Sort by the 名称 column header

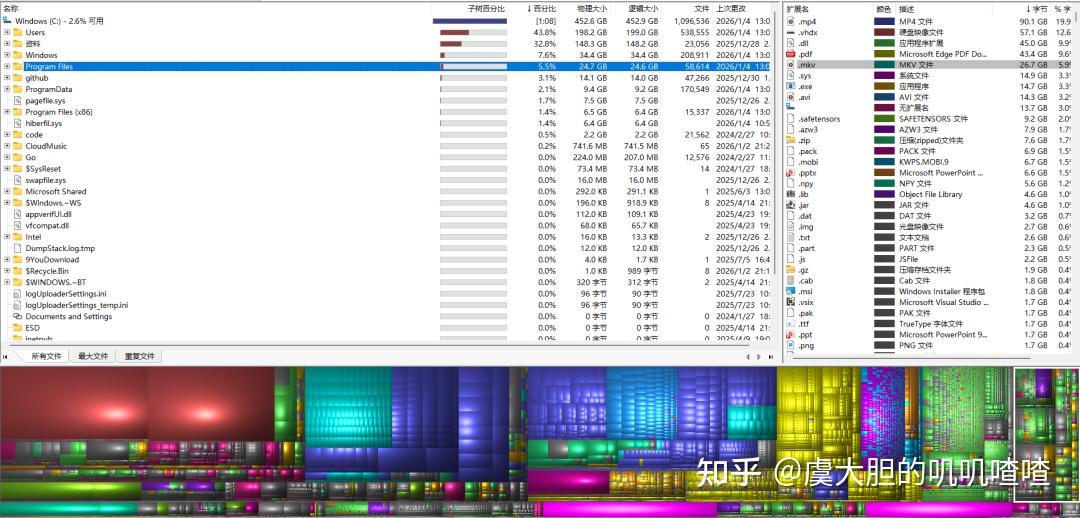(216, 9)
